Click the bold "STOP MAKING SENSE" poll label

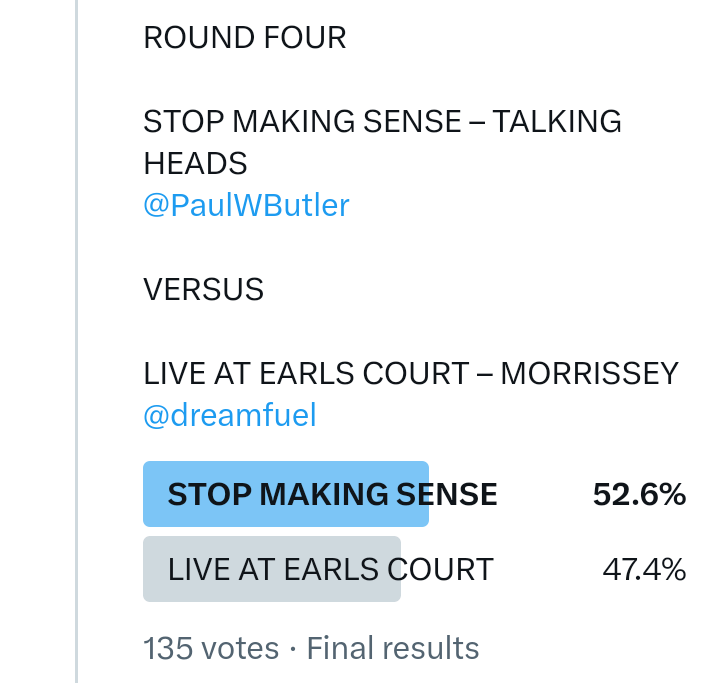(332, 494)
